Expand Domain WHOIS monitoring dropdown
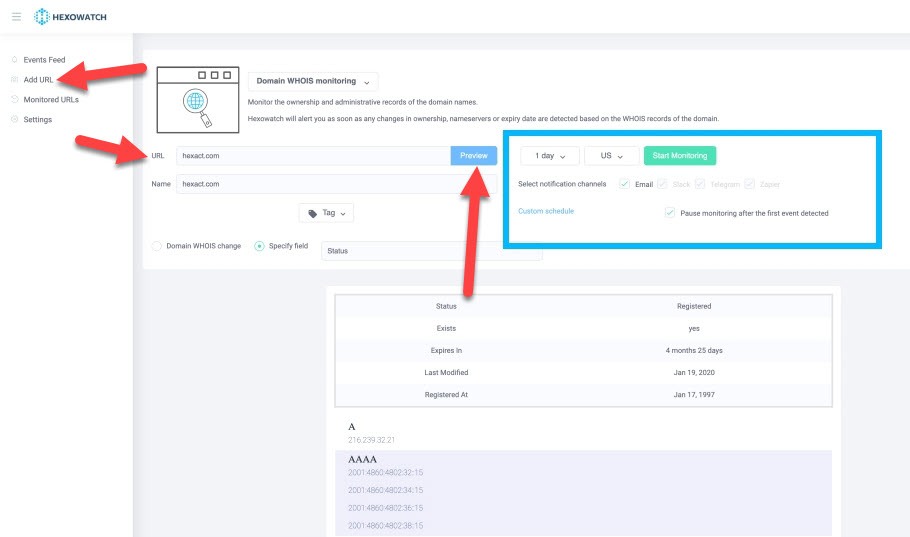This screenshot has height=537, width=910. tap(313, 81)
